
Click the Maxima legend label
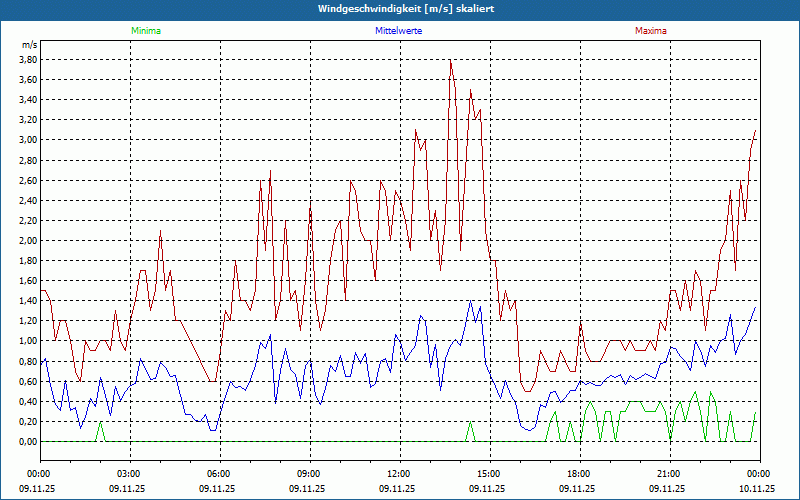(649, 31)
